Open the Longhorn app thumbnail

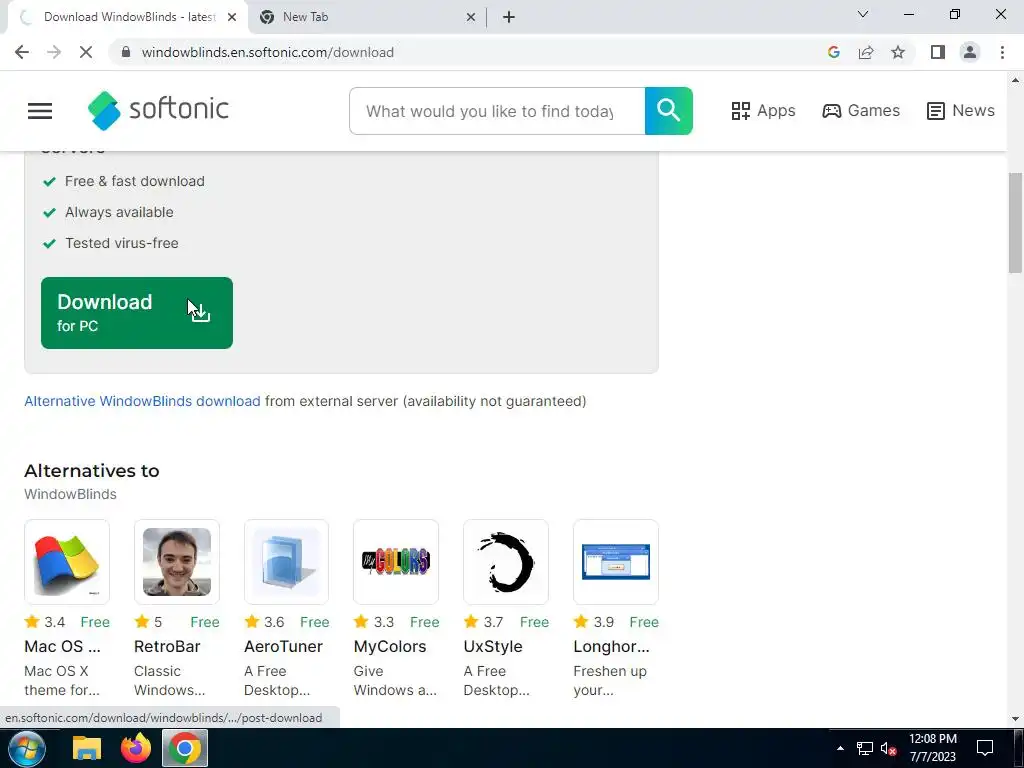pyautogui.click(x=616, y=562)
